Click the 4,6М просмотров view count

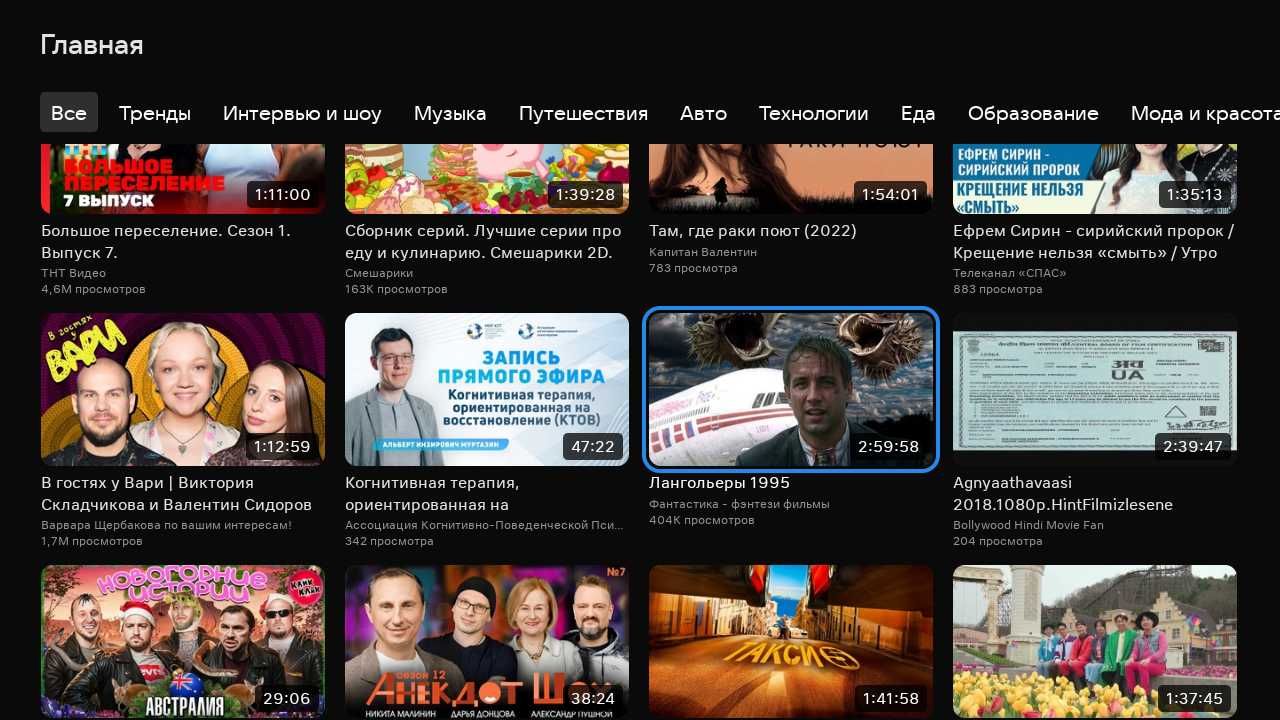pos(93,289)
